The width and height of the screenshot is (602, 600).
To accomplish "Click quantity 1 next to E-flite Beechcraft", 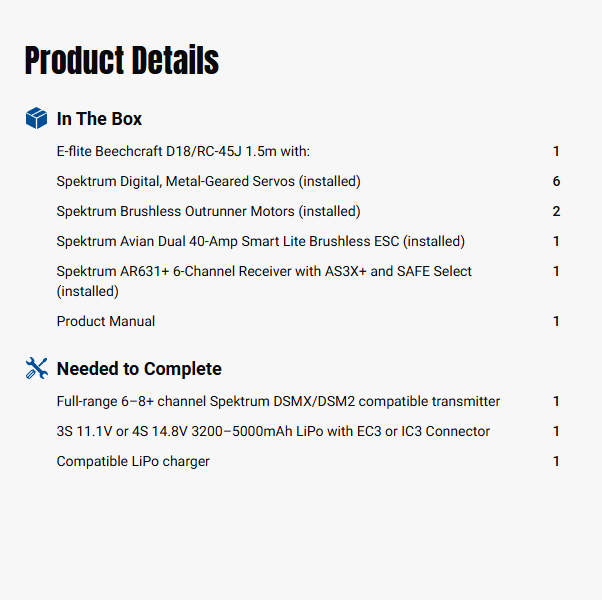I will click(x=556, y=151).
